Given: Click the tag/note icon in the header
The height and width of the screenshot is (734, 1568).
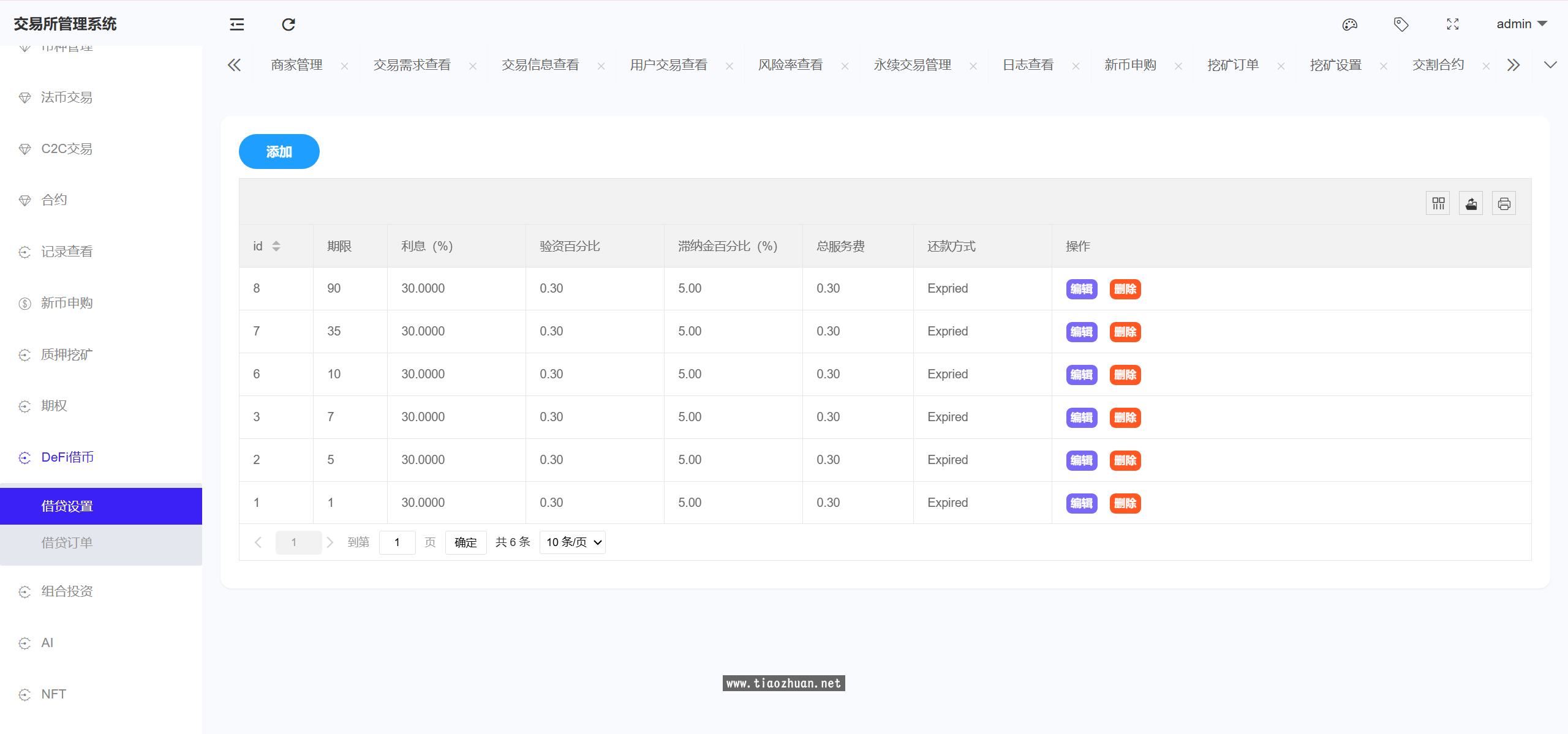Looking at the screenshot, I should pos(1401,24).
